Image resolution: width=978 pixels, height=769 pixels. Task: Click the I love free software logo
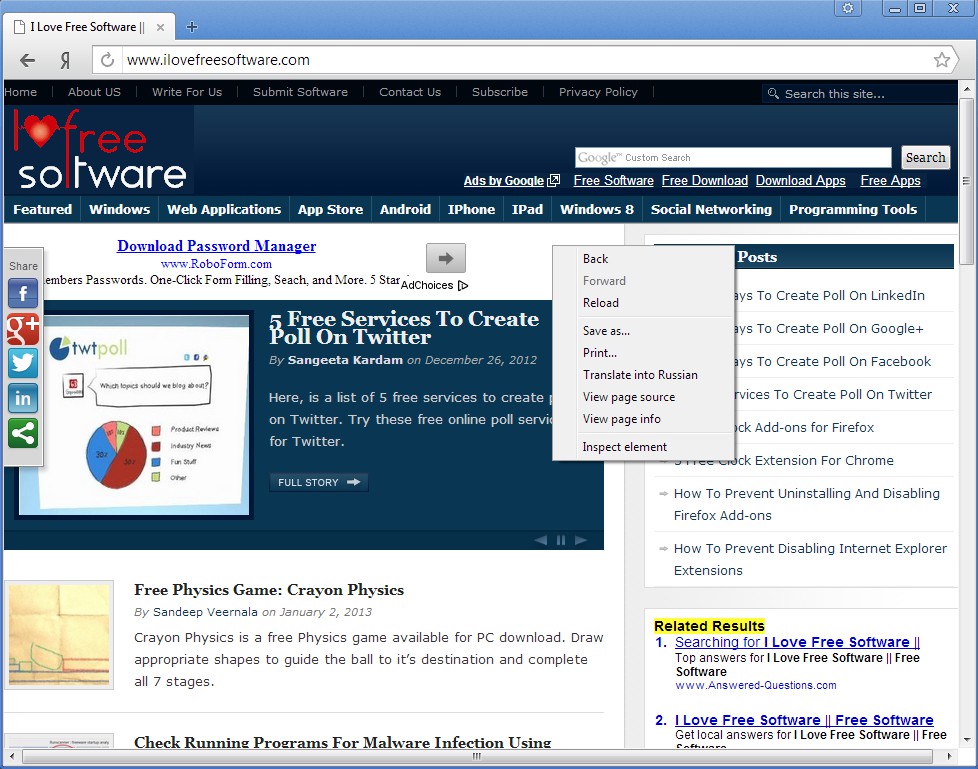click(100, 150)
